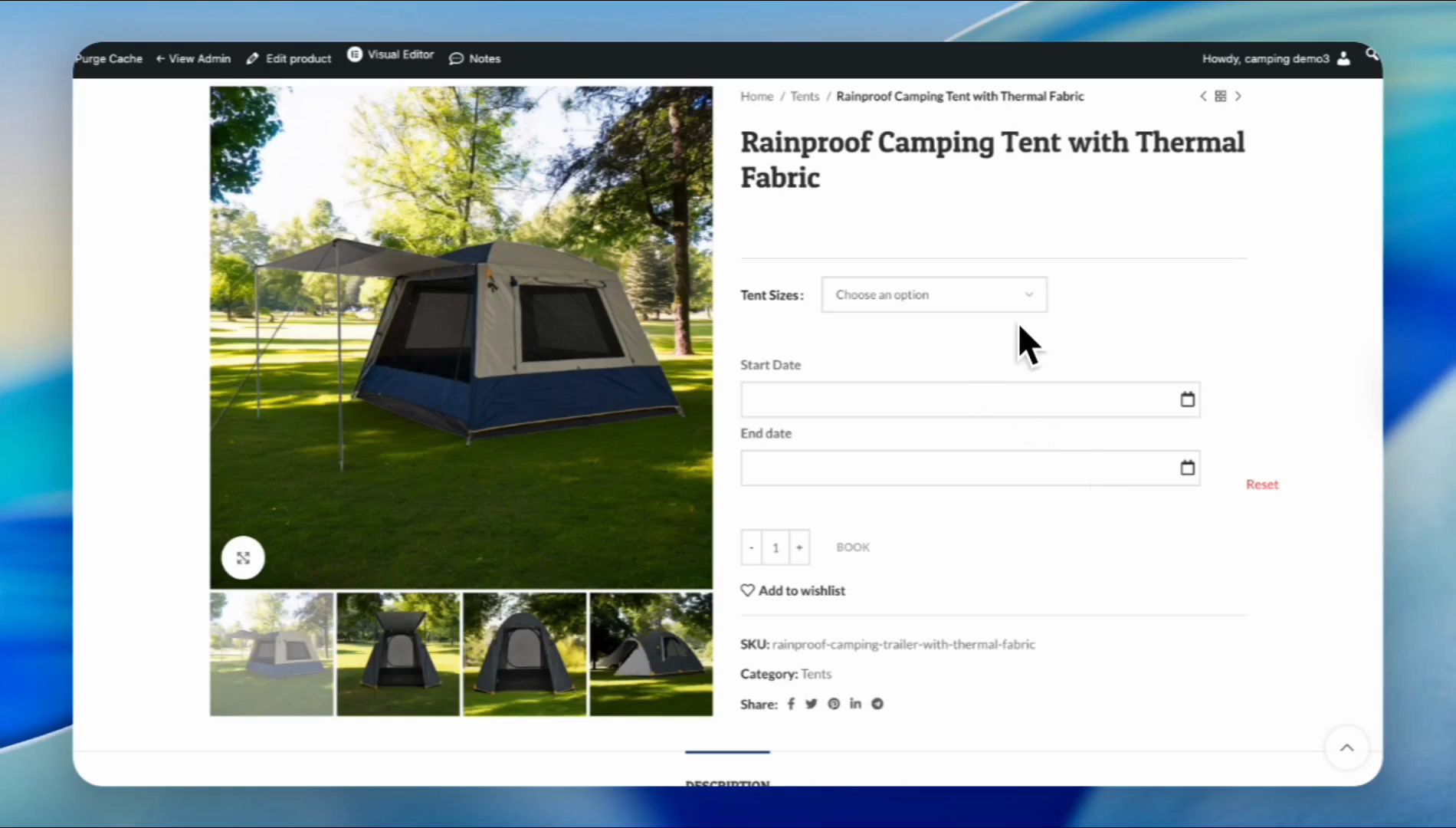Click the Reset link
1456x828 pixels.
pos(1261,485)
